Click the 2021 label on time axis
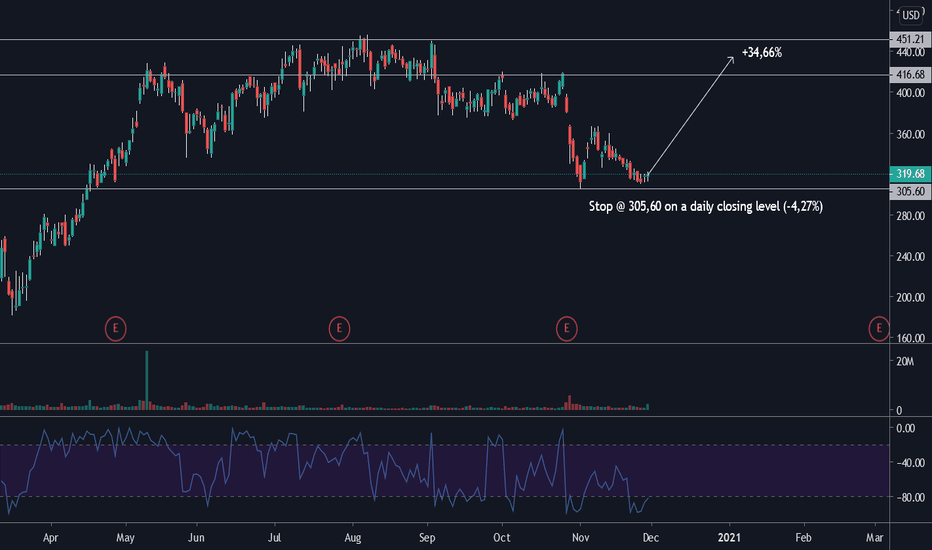The width and height of the screenshot is (932, 550). (x=729, y=538)
